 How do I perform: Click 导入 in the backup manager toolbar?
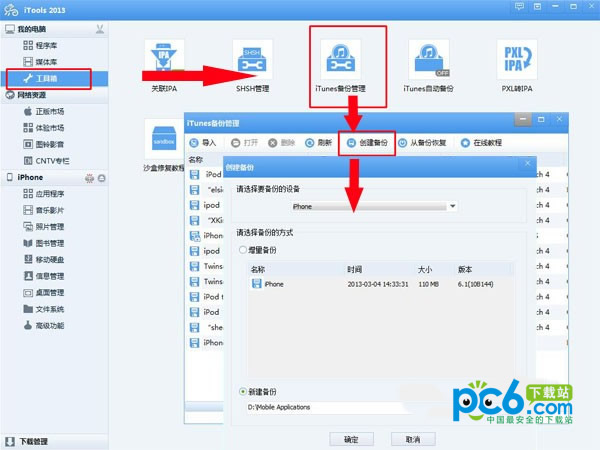click(x=203, y=143)
